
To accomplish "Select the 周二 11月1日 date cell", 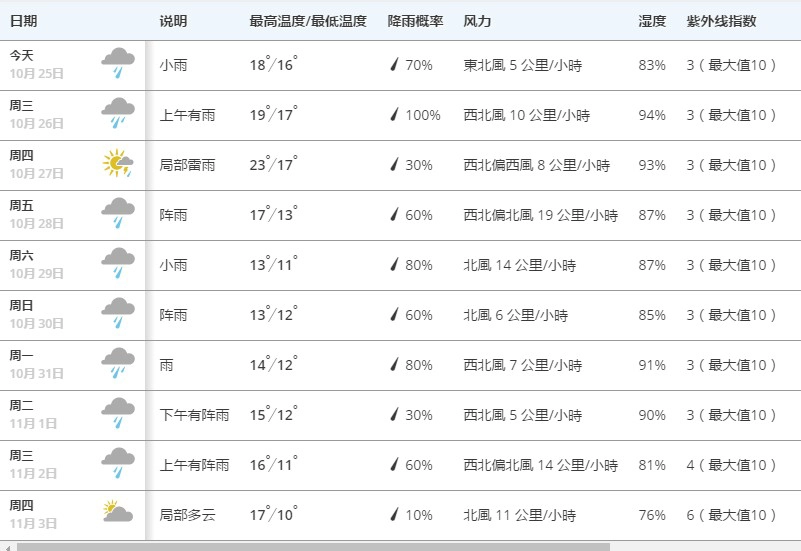I will [x=73, y=415].
